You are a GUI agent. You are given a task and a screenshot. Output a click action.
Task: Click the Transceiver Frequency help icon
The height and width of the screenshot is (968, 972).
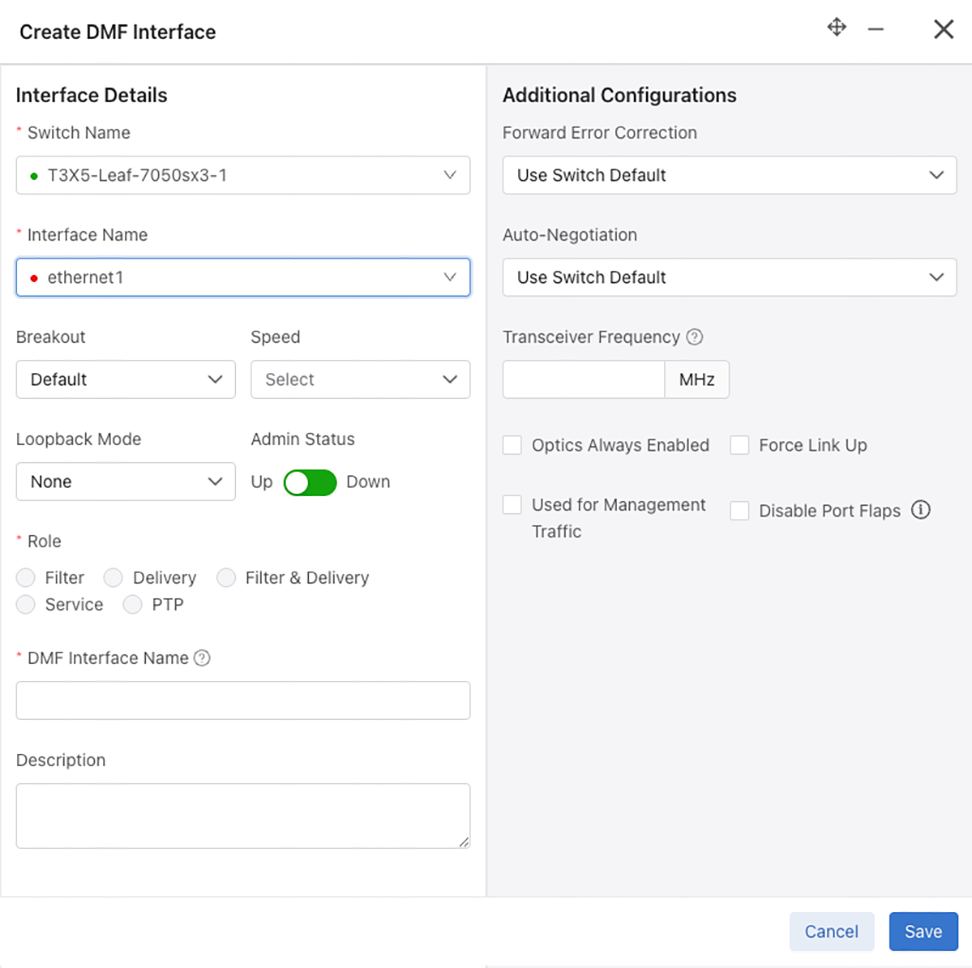(x=695, y=337)
